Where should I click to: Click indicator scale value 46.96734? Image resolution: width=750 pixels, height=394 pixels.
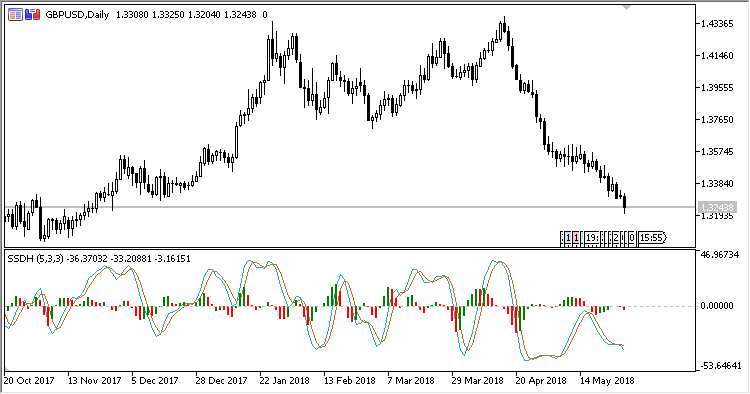point(720,255)
